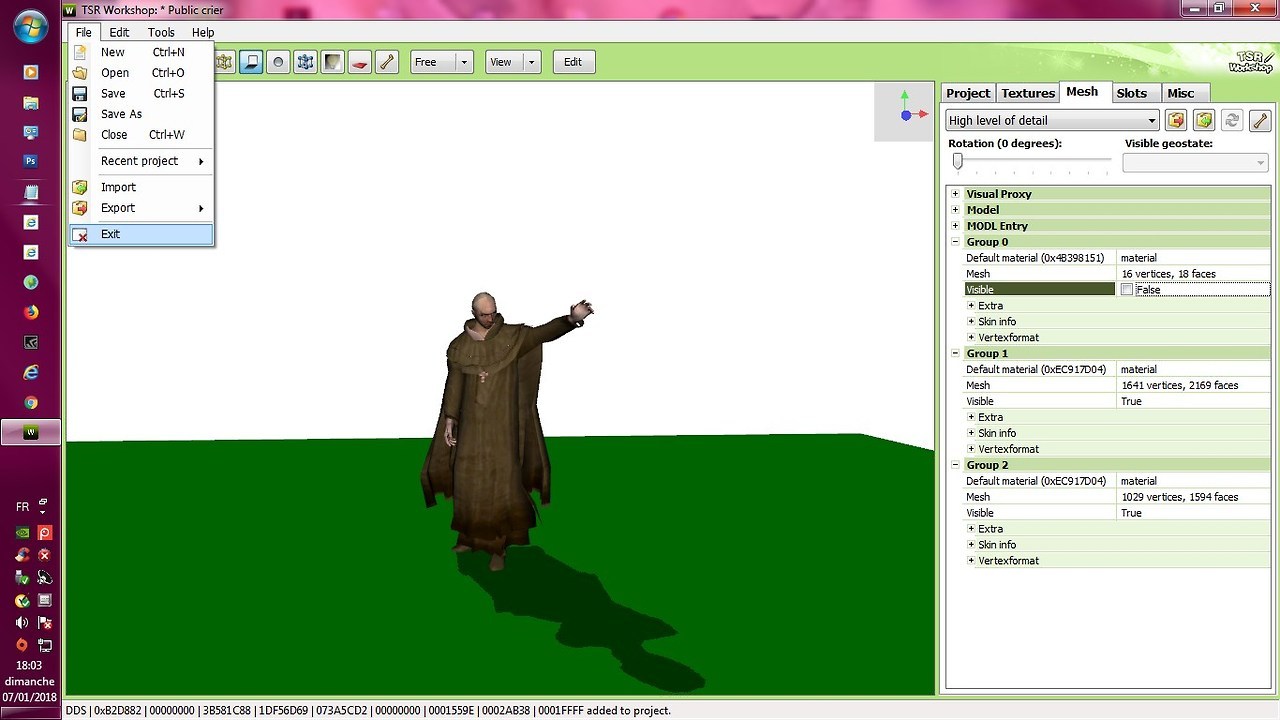Click the import mesh icon with green arrow
The height and width of the screenshot is (720, 1280).
tap(1204, 120)
